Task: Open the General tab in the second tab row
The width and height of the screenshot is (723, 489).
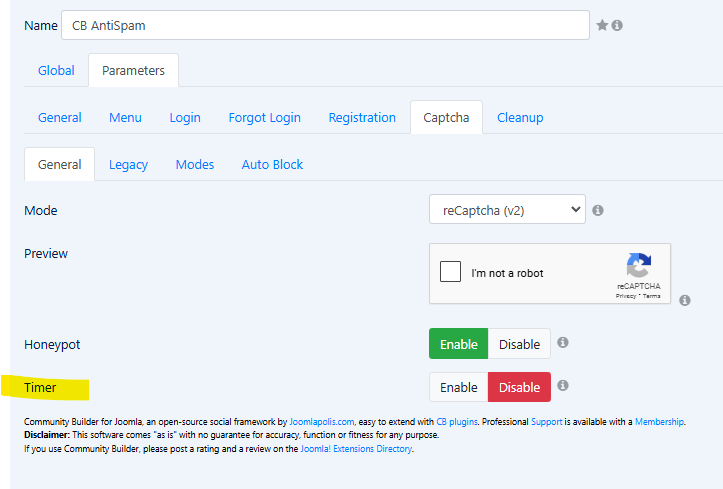Action: pyautogui.click(x=59, y=118)
